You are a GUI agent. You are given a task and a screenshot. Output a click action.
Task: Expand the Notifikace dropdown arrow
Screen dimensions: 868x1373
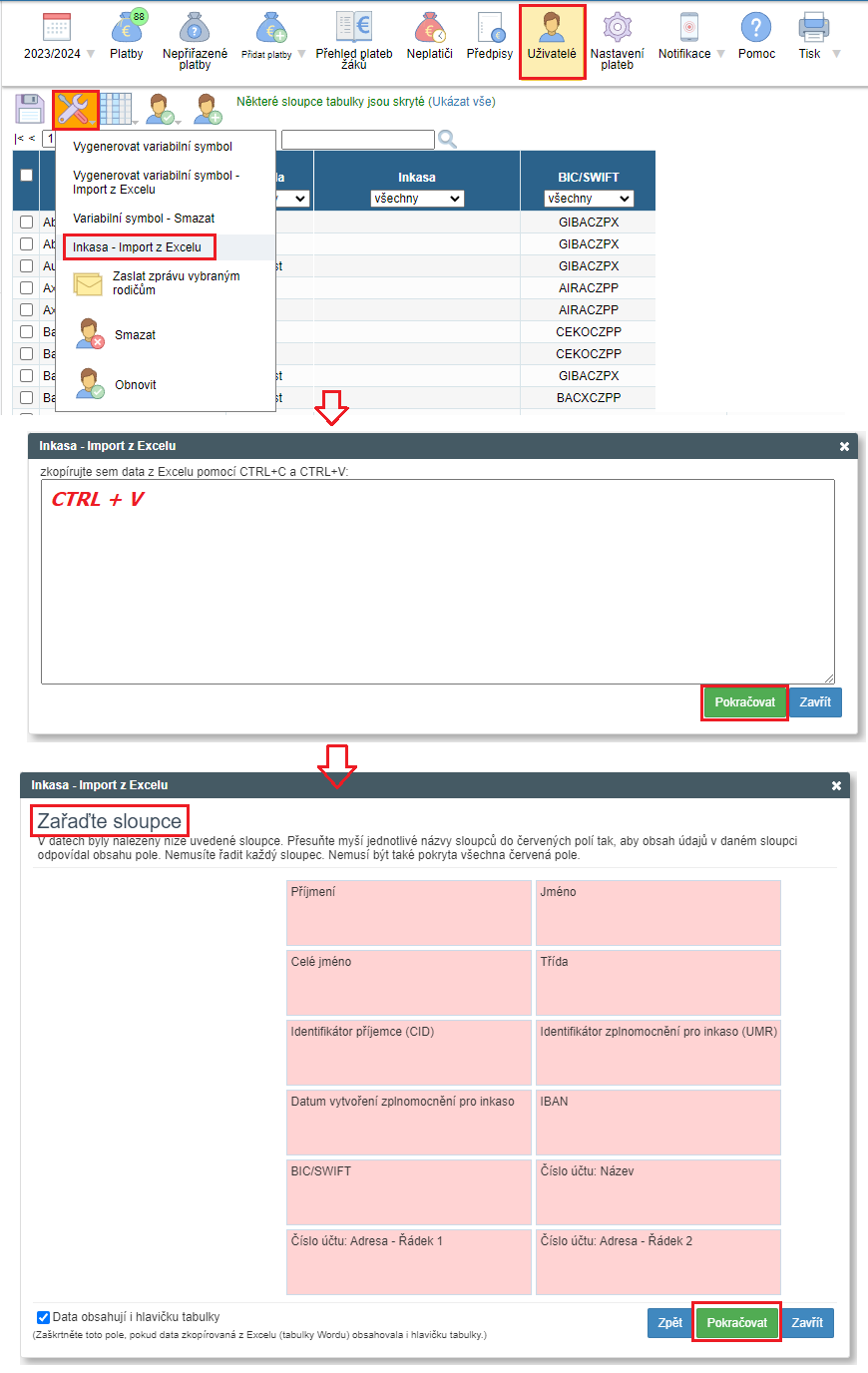[720, 54]
